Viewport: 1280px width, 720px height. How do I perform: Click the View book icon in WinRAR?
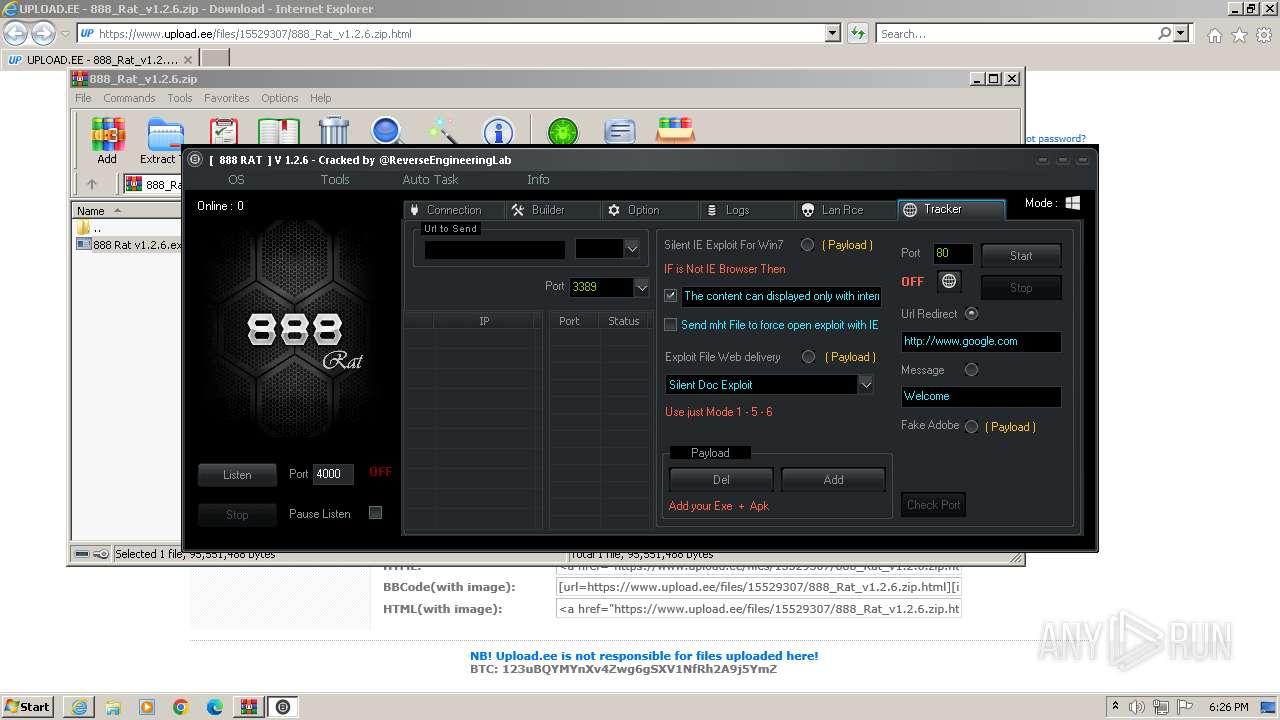click(x=279, y=132)
